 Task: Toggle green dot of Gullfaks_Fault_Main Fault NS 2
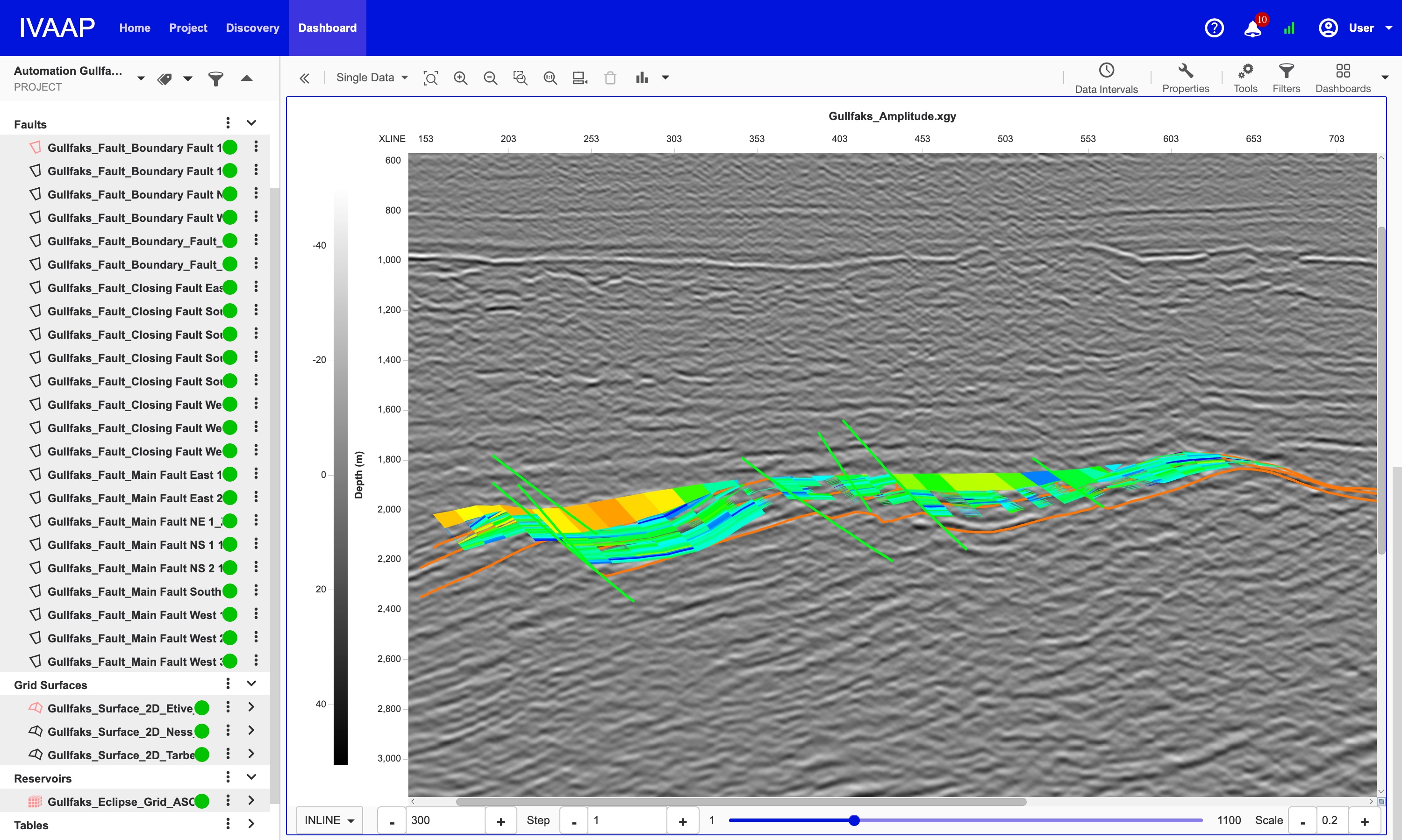click(x=230, y=568)
